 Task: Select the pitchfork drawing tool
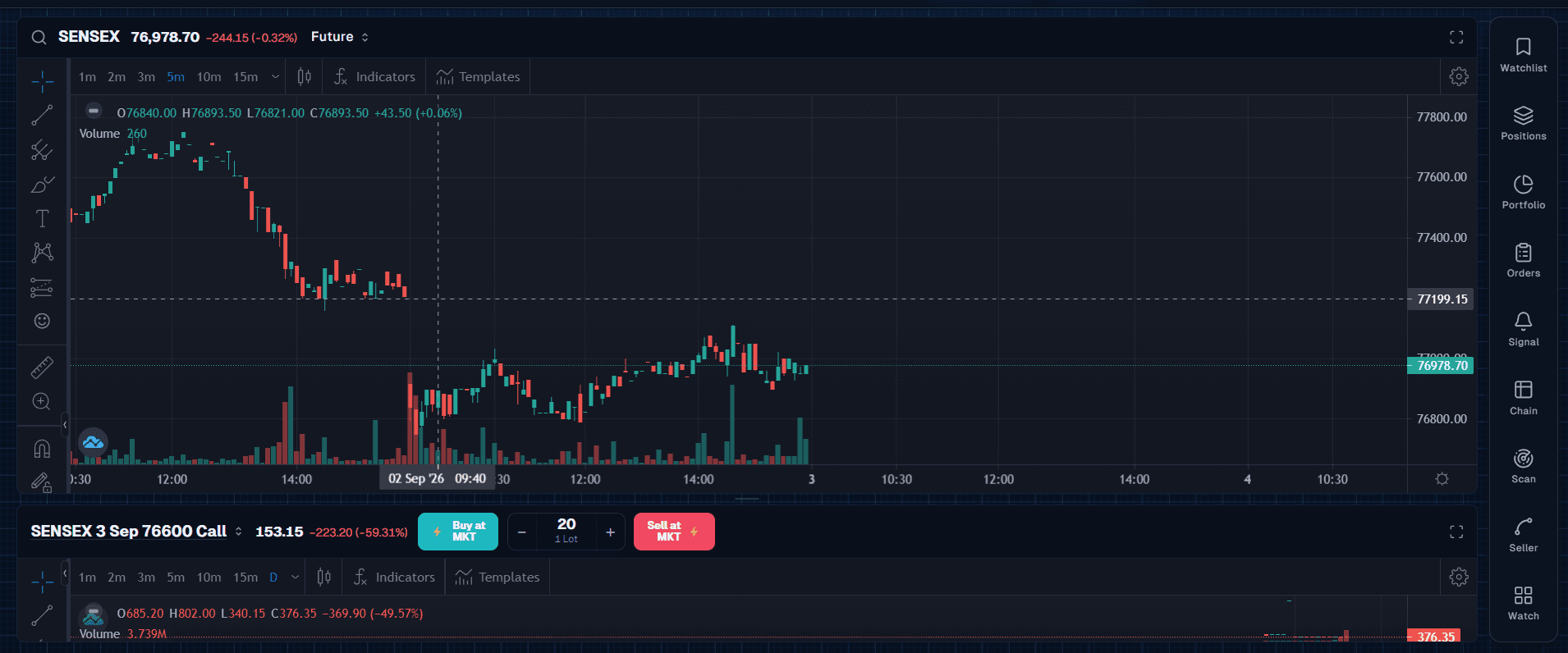(42, 149)
